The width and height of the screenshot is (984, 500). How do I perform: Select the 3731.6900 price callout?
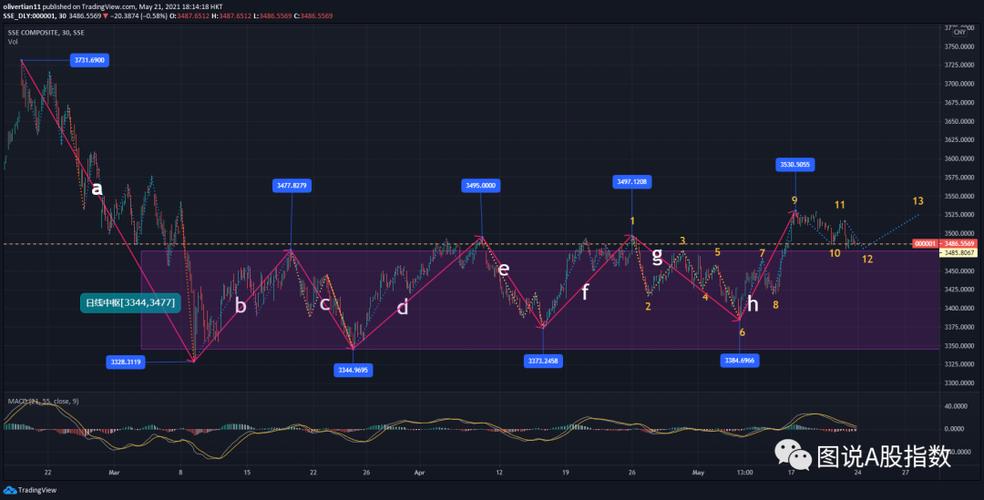point(89,60)
